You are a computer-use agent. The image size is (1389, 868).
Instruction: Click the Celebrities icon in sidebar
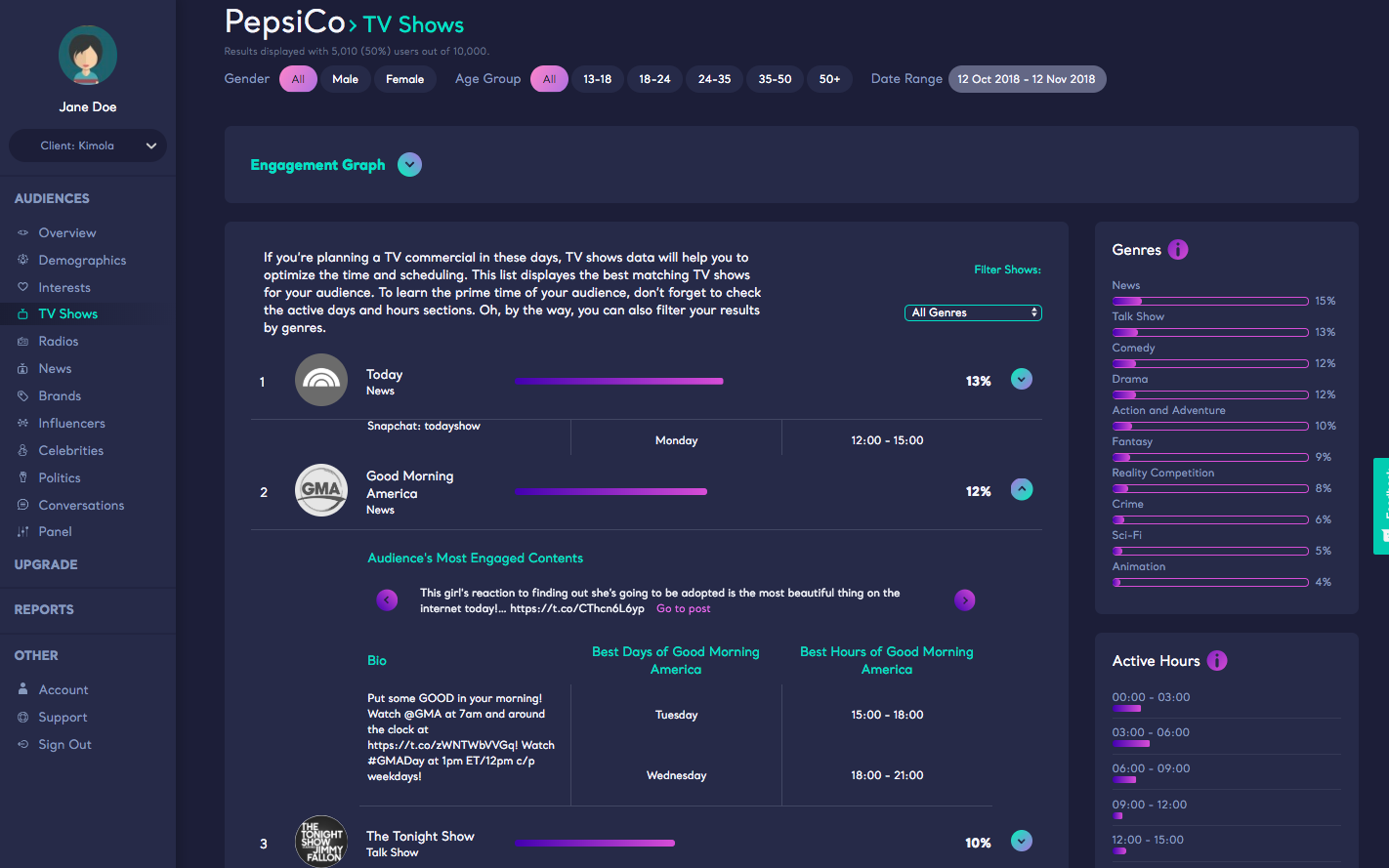[23, 451]
